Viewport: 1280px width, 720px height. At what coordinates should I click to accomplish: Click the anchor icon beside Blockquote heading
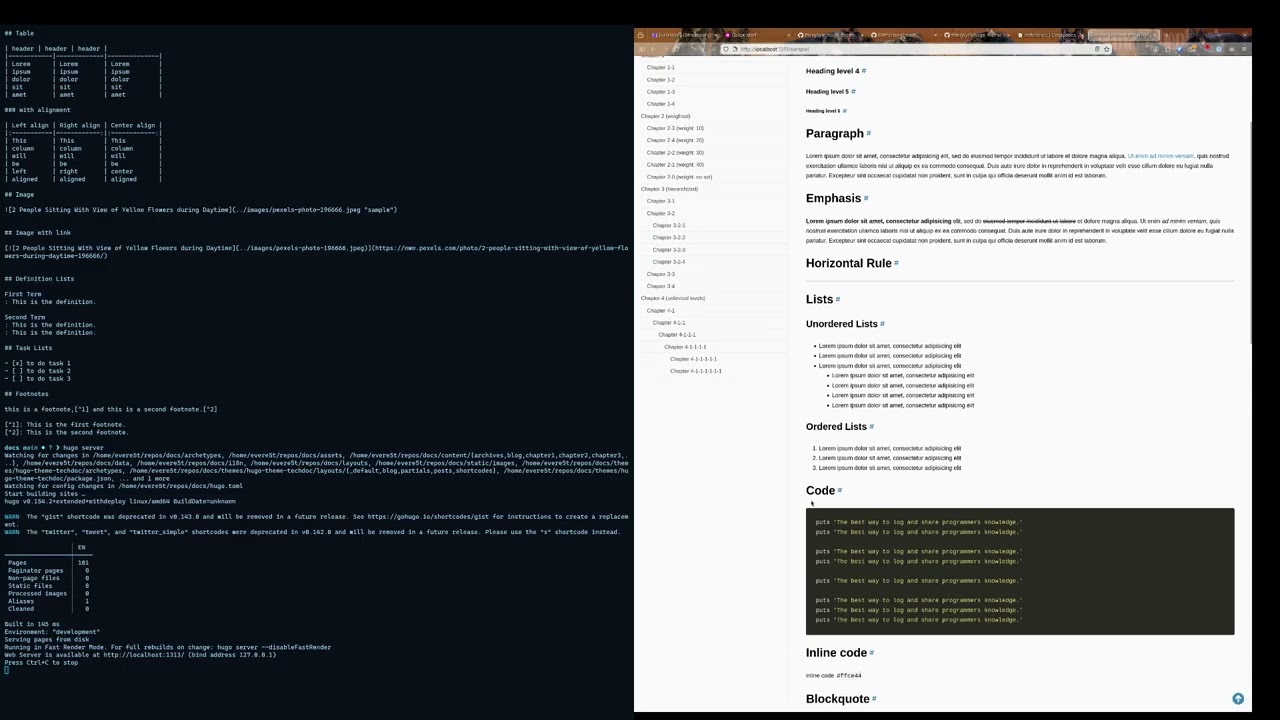click(875, 699)
